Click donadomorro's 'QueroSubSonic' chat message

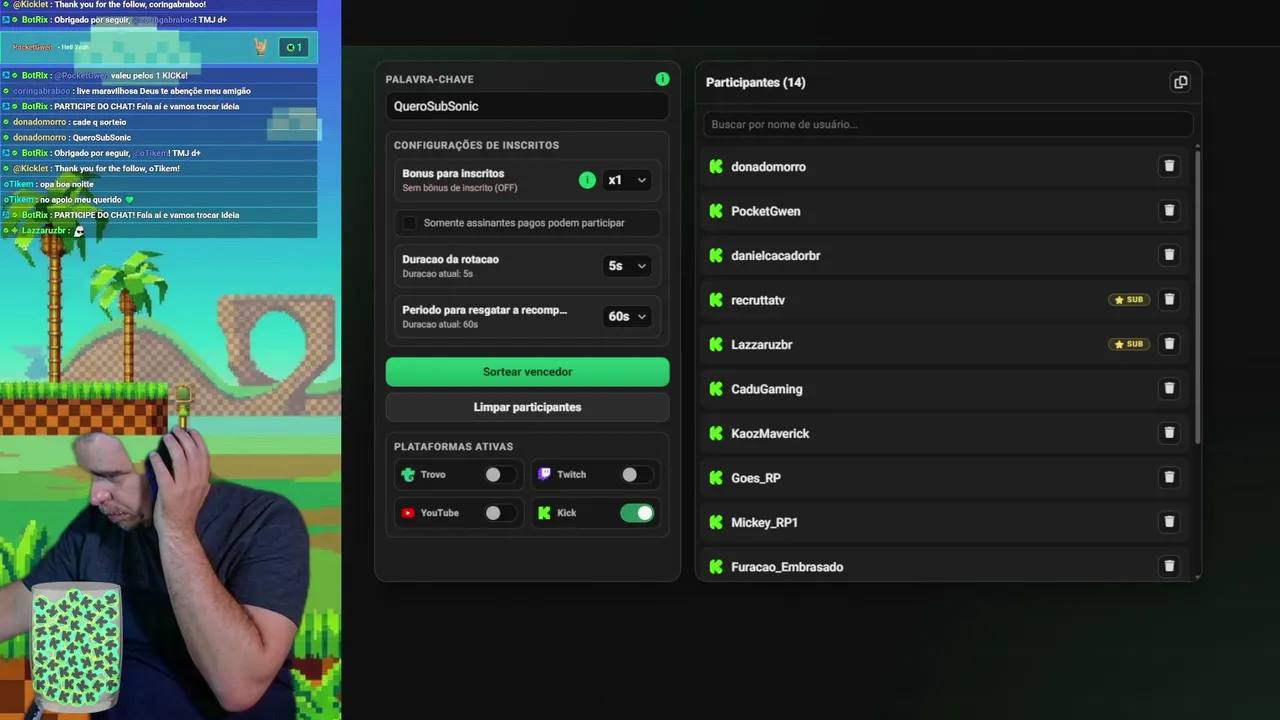[102, 138]
